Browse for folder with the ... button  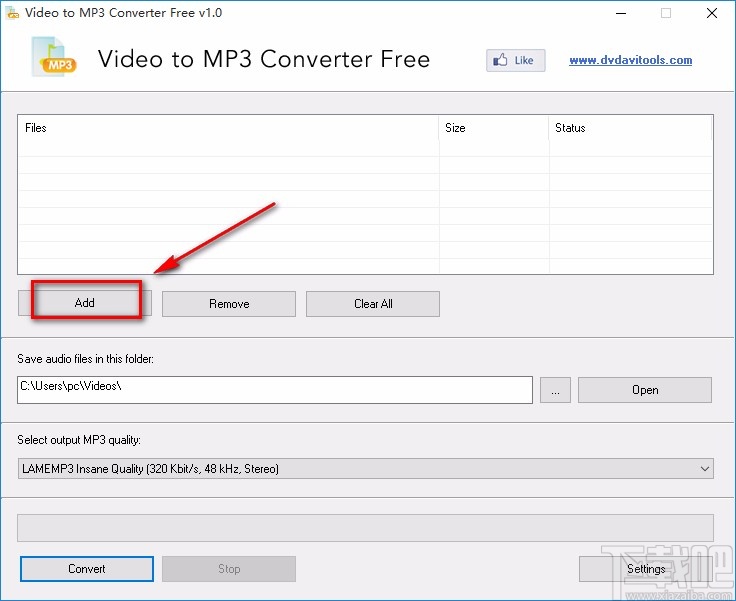click(555, 390)
